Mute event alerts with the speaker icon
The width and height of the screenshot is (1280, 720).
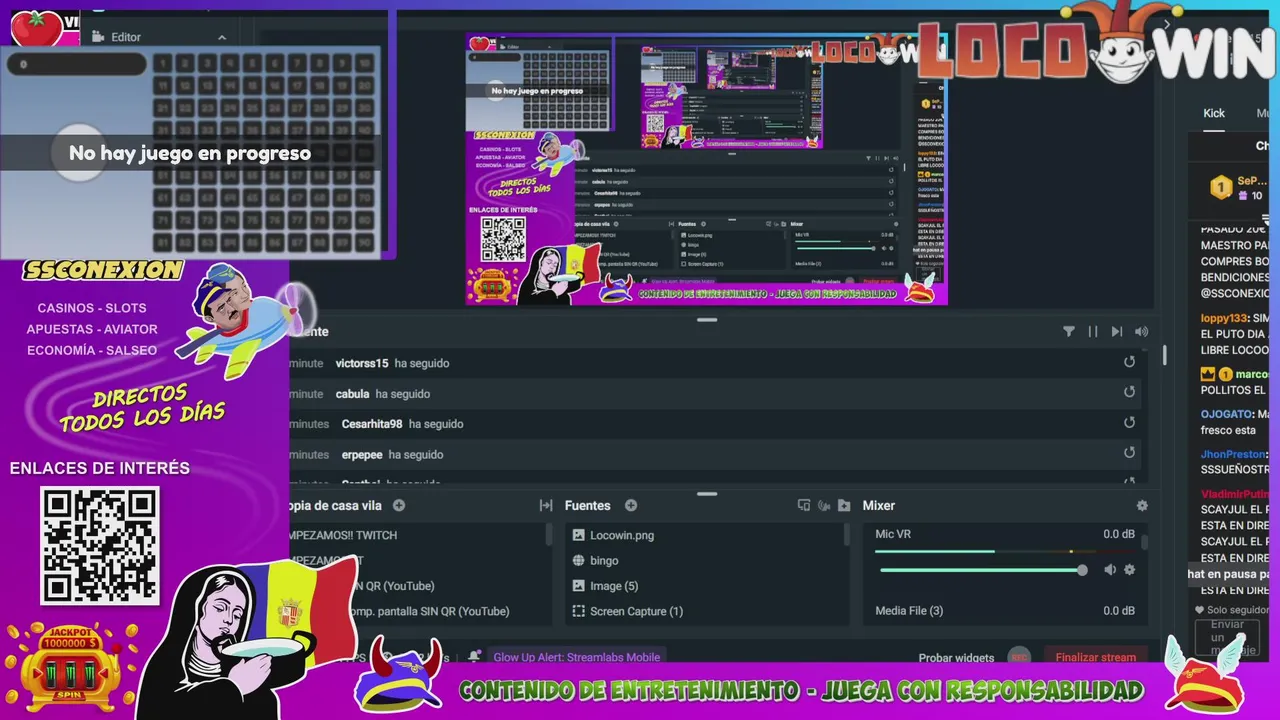click(1141, 332)
